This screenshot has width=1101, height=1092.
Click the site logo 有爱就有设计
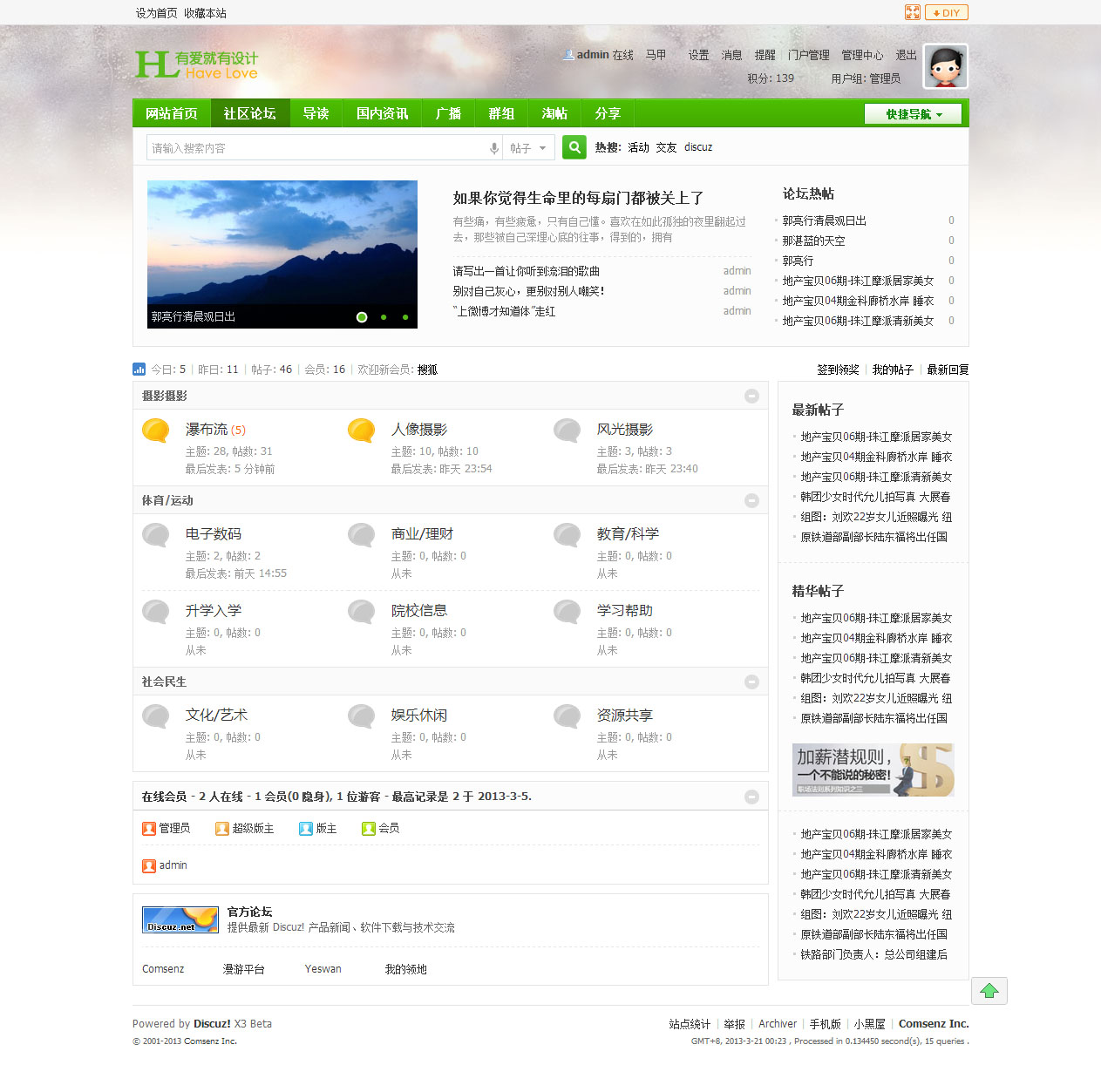(197, 64)
